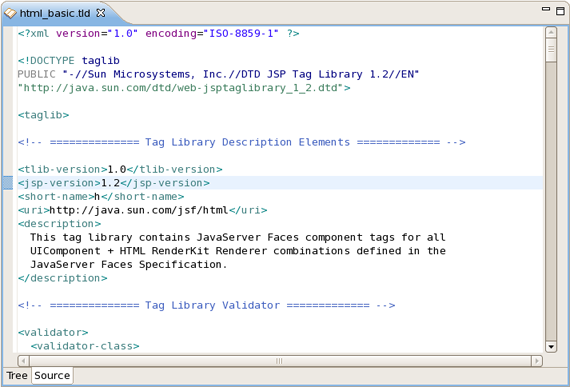Click the vertical scrollbar up arrow

551,32
